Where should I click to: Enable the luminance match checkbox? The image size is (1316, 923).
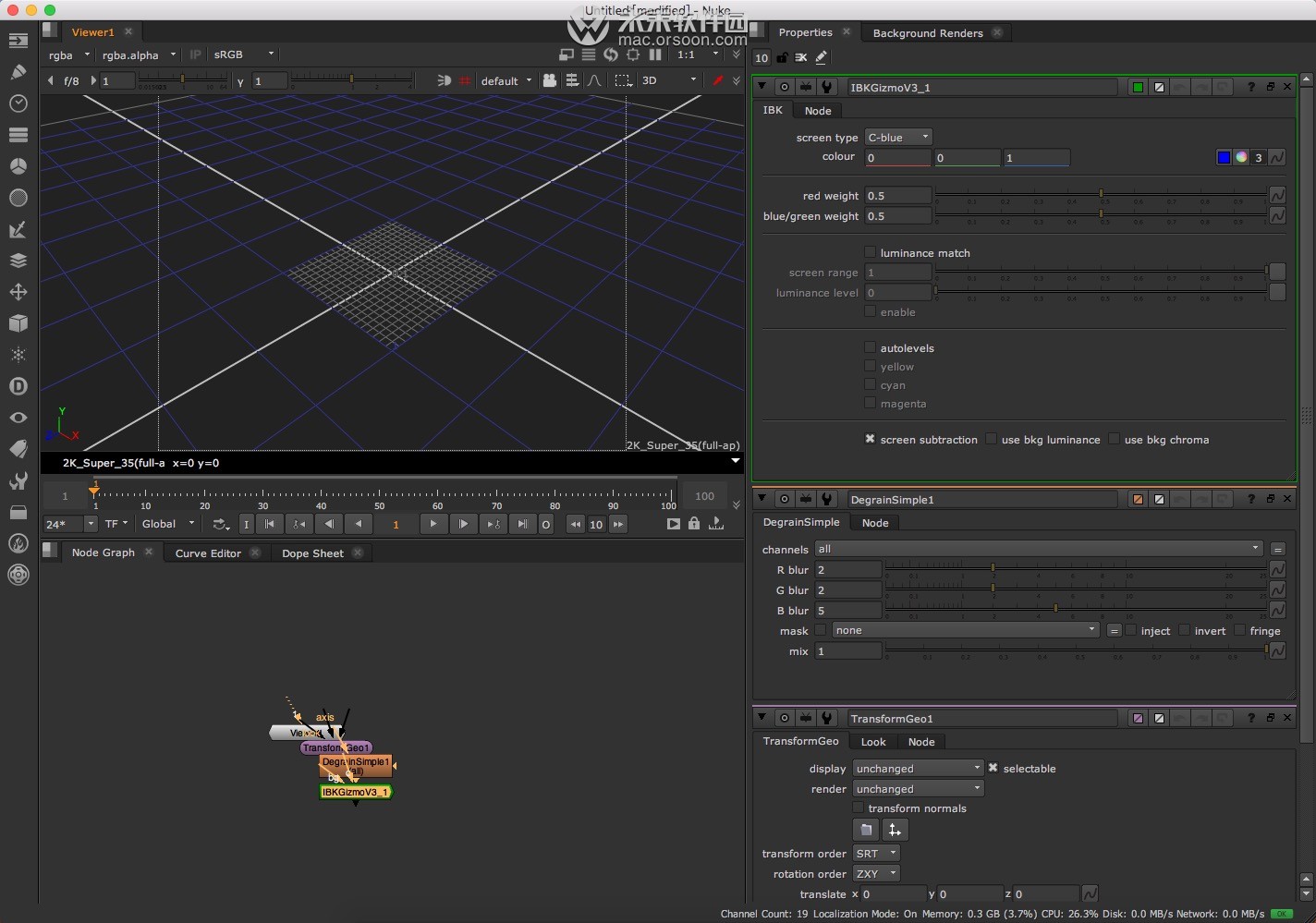pos(870,252)
